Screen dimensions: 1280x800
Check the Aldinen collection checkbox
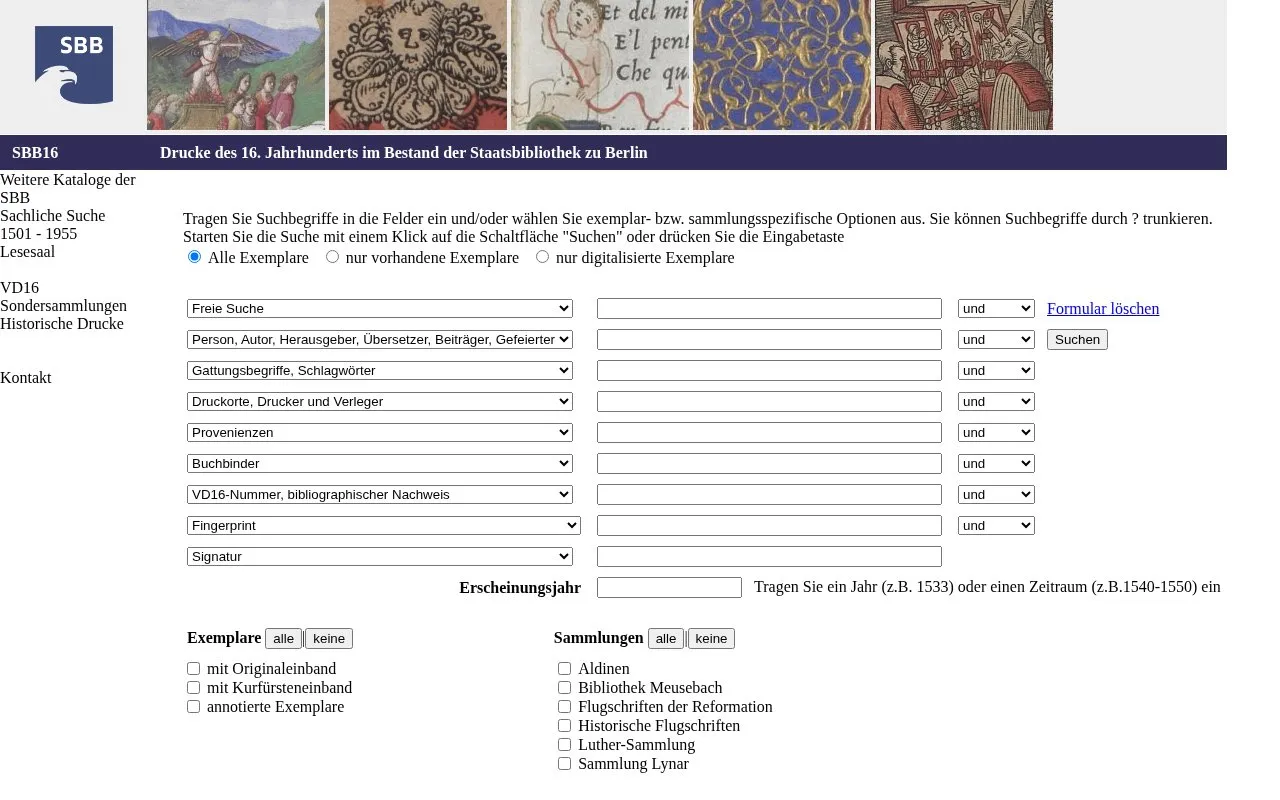click(565, 669)
